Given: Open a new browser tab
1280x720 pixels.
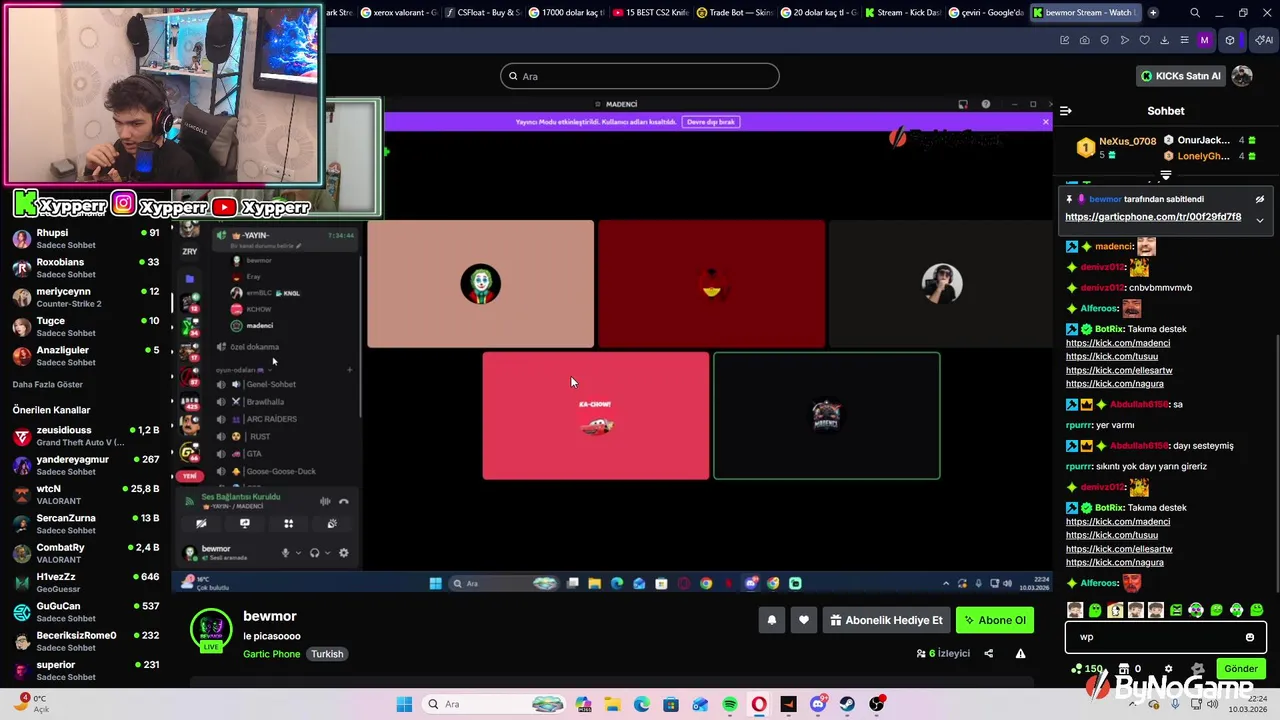Looking at the screenshot, I should point(1153,13).
